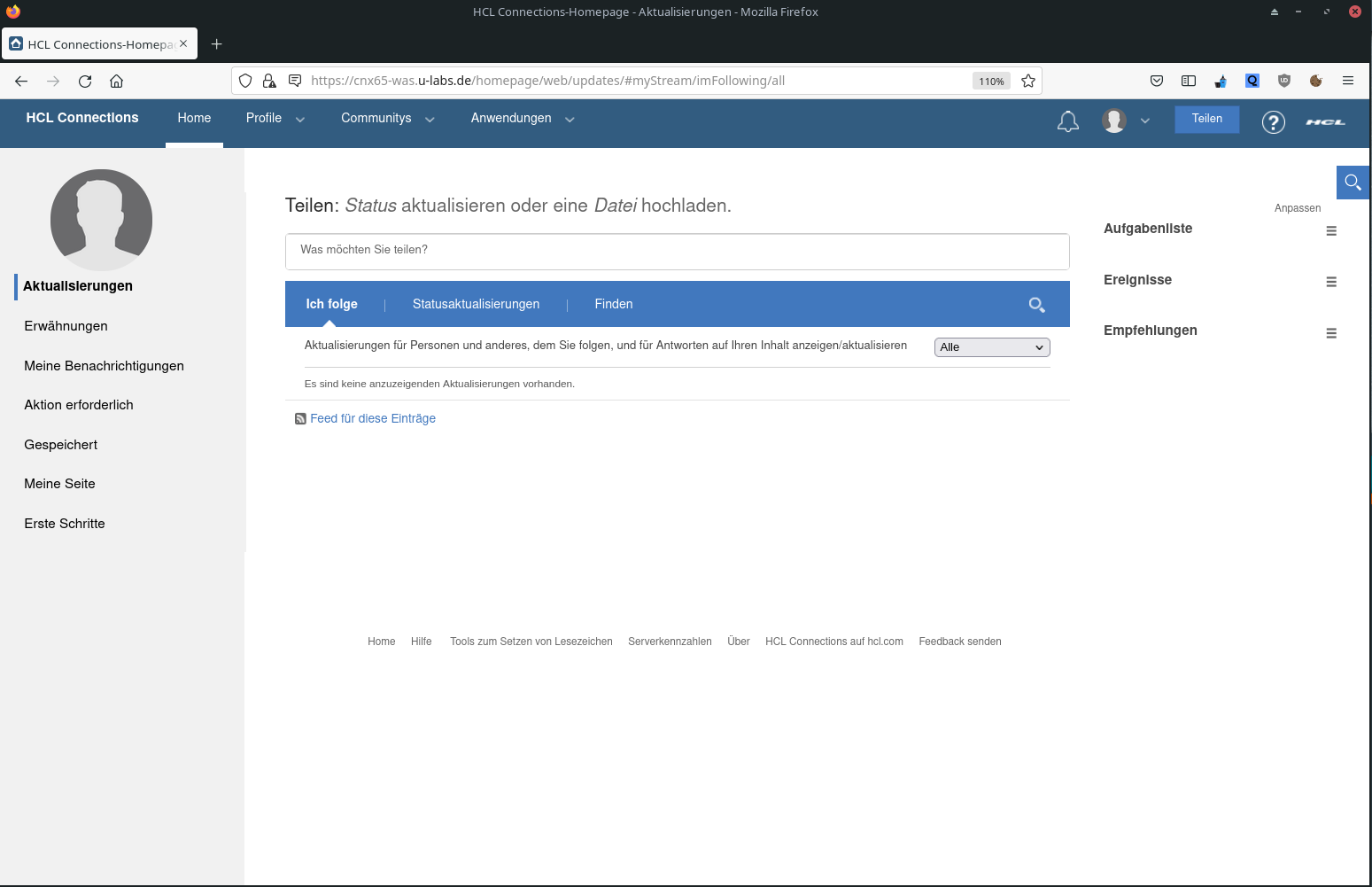This screenshot has width=1372, height=887.
Task: Open the Alle filter dropdown
Action: (991, 347)
